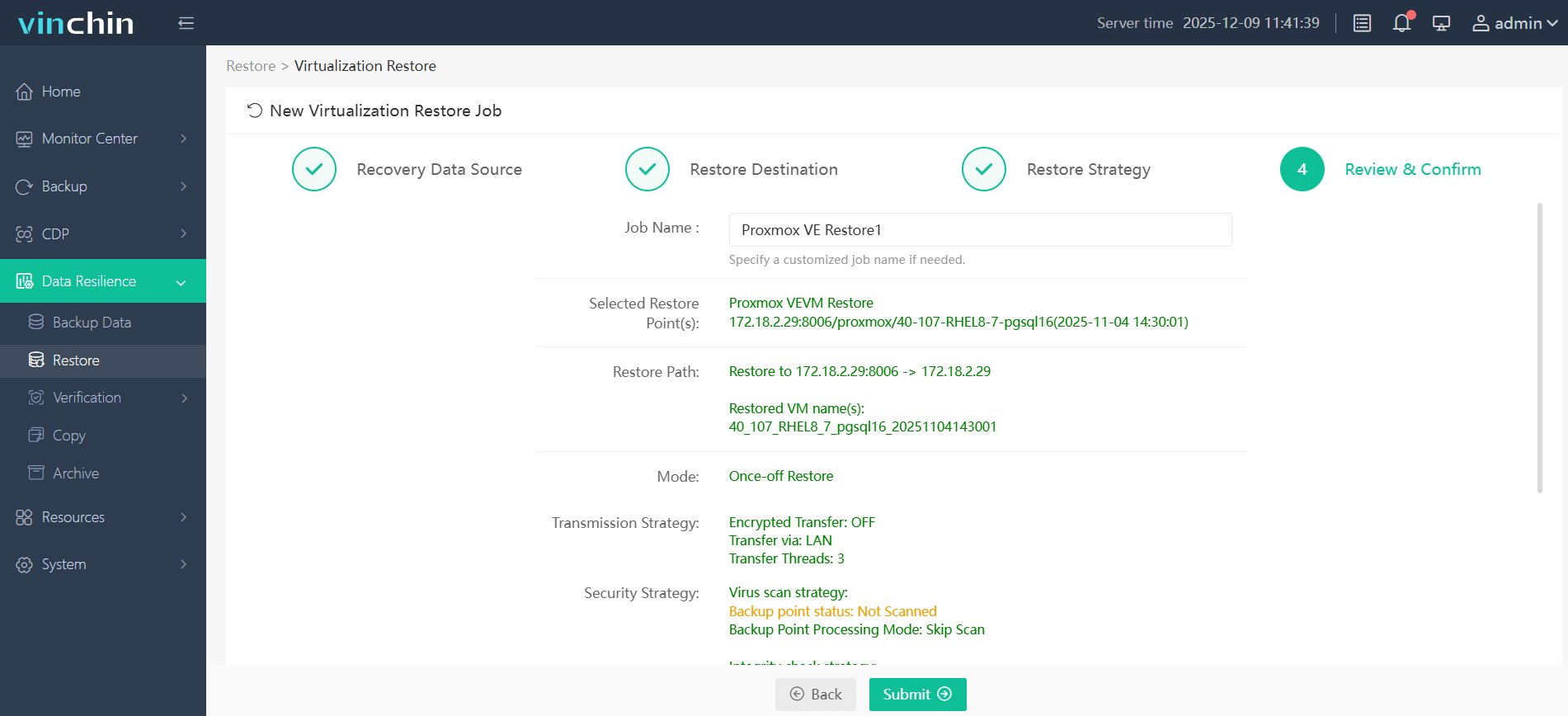Click the monitor screen icon in header
Screen dimensions: 1568x716
point(1441,23)
